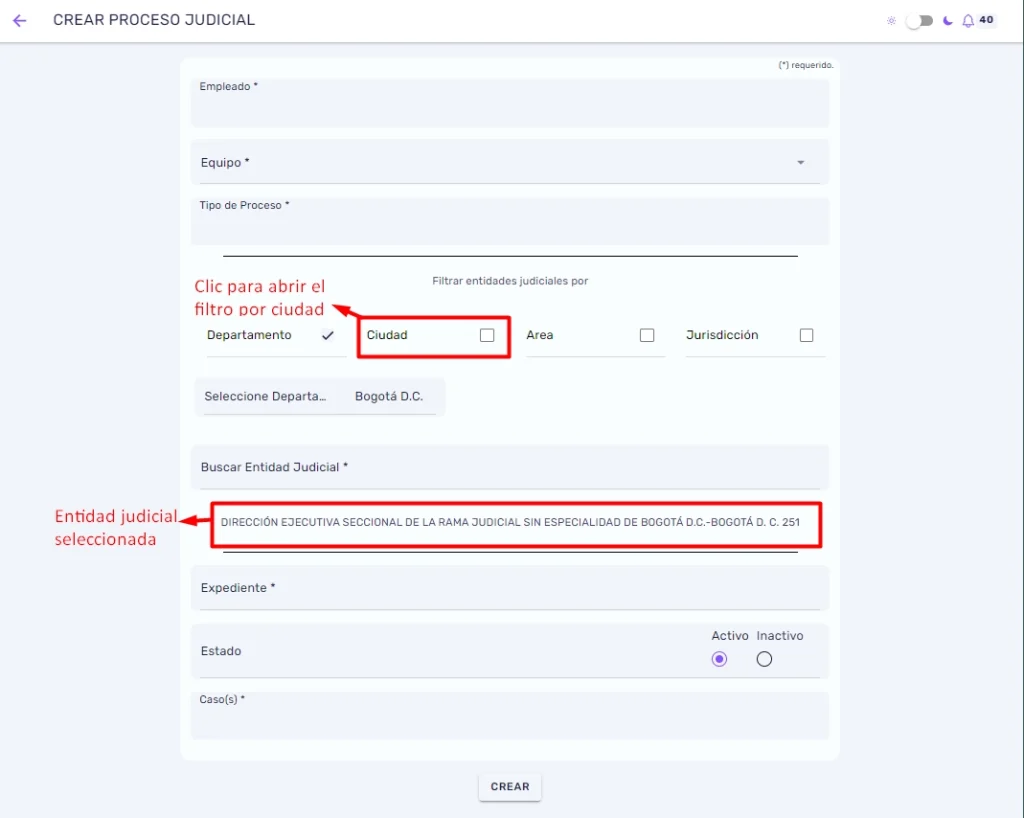Toggle the dark mode switch

(x=920, y=21)
